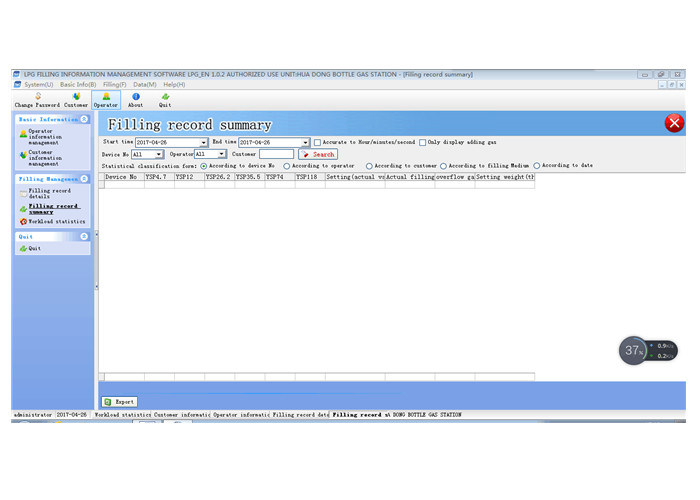Close the summary with the red X icon
700x500 pixels.
[675, 123]
